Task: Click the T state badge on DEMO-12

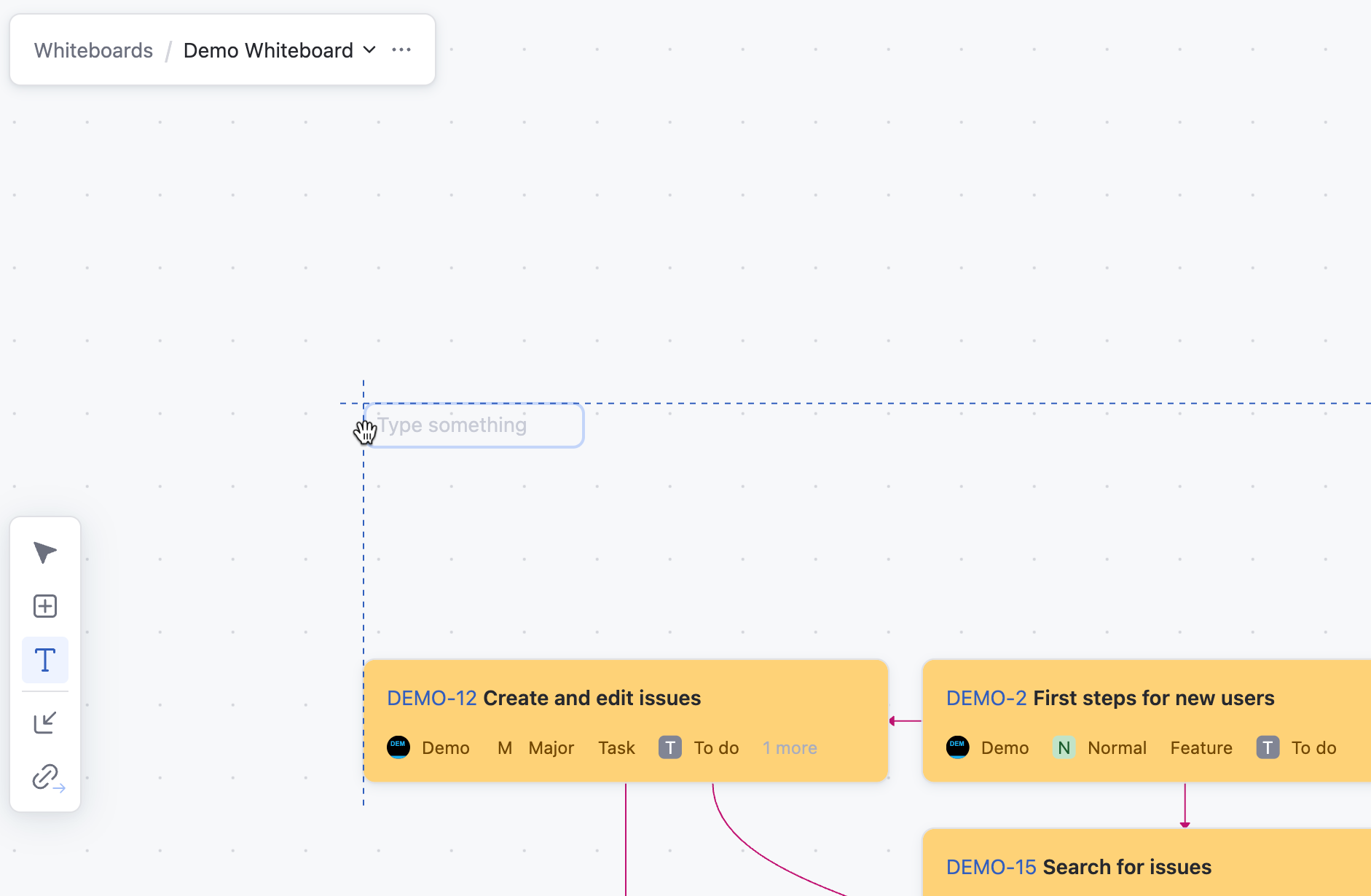Action: 670,747
